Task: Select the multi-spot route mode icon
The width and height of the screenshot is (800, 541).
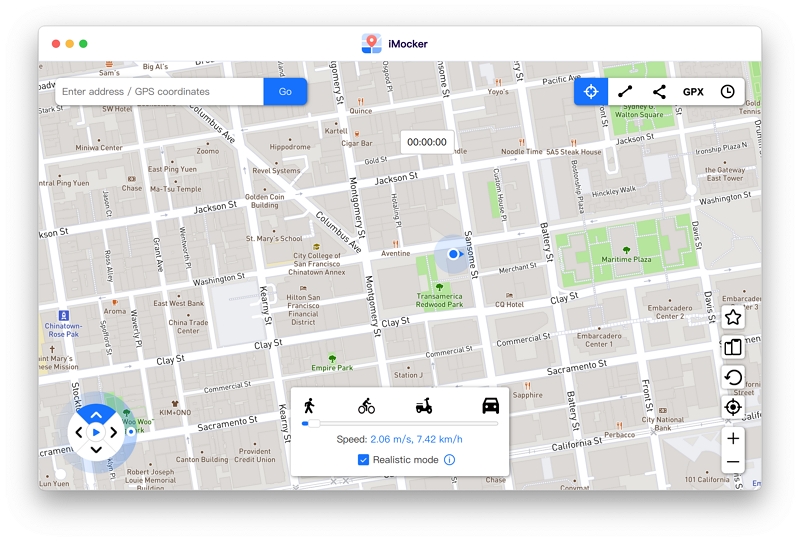Action: (x=659, y=92)
